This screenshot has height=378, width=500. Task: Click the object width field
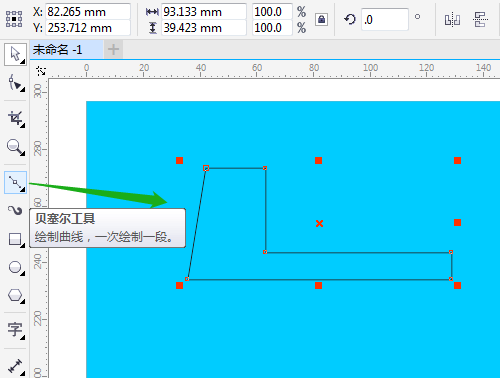tap(204, 12)
